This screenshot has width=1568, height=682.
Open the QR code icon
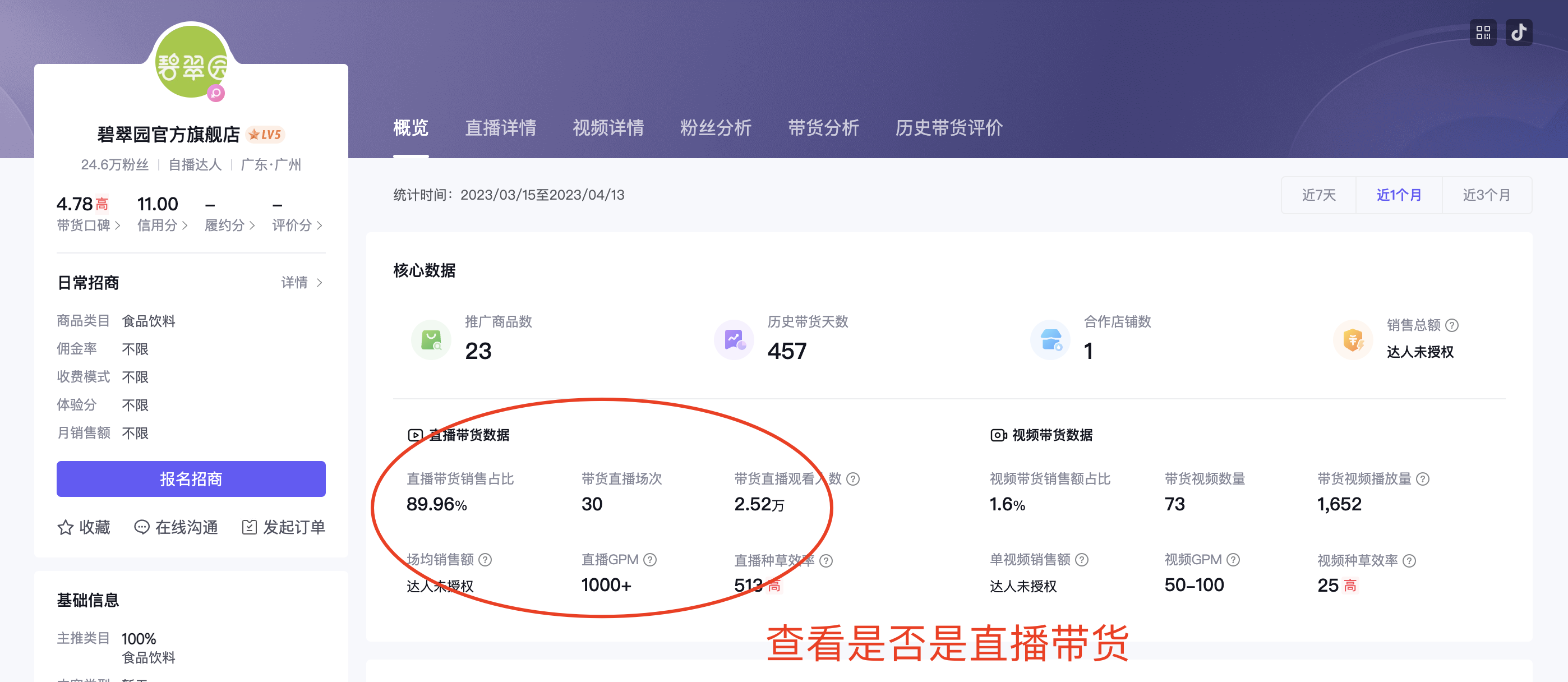coord(1483,33)
